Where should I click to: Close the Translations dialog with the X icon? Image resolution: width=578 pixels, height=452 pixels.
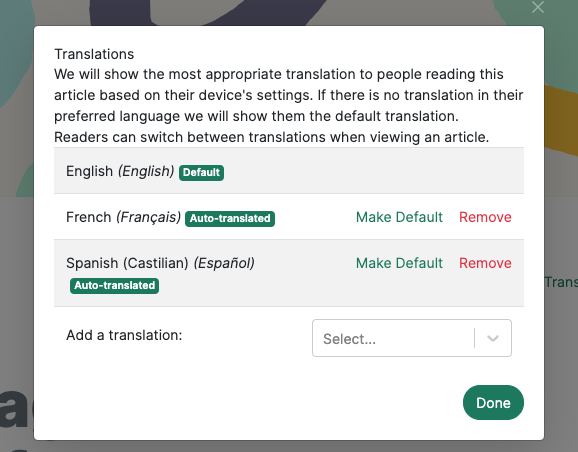point(538,7)
